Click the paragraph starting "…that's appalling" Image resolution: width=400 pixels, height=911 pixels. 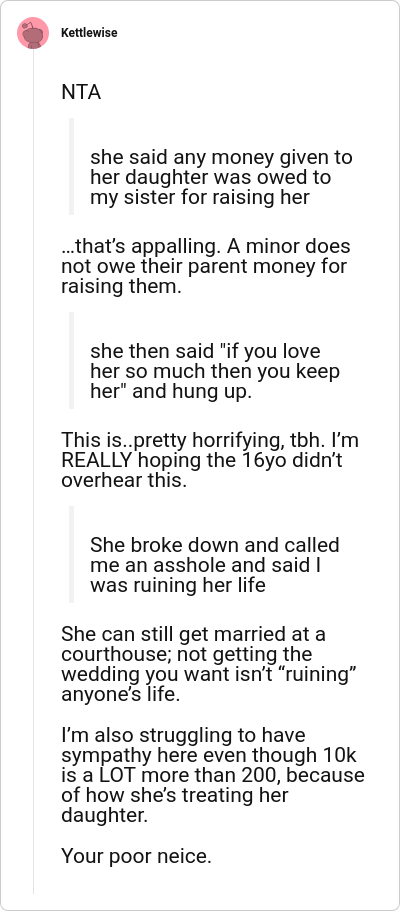coord(206,266)
